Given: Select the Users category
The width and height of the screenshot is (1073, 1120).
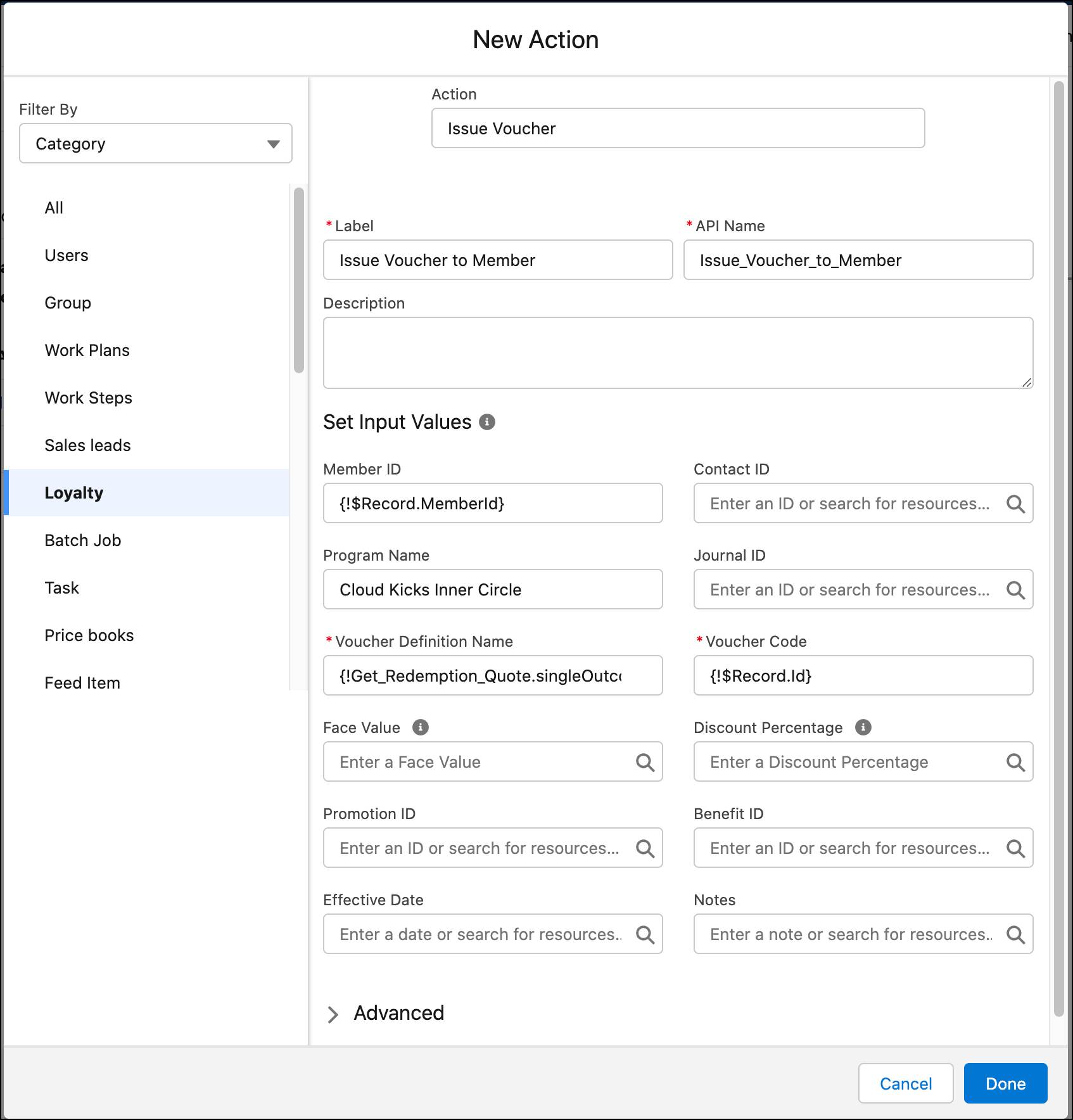Looking at the screenshot, I should [67, 255].
